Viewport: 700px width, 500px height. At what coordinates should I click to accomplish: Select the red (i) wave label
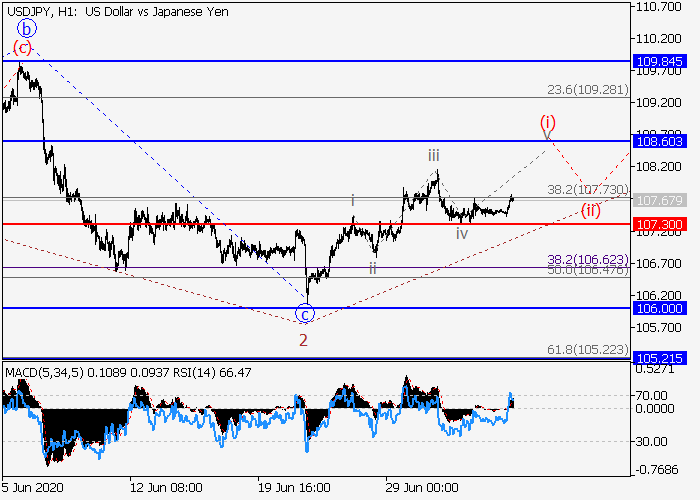548,122
